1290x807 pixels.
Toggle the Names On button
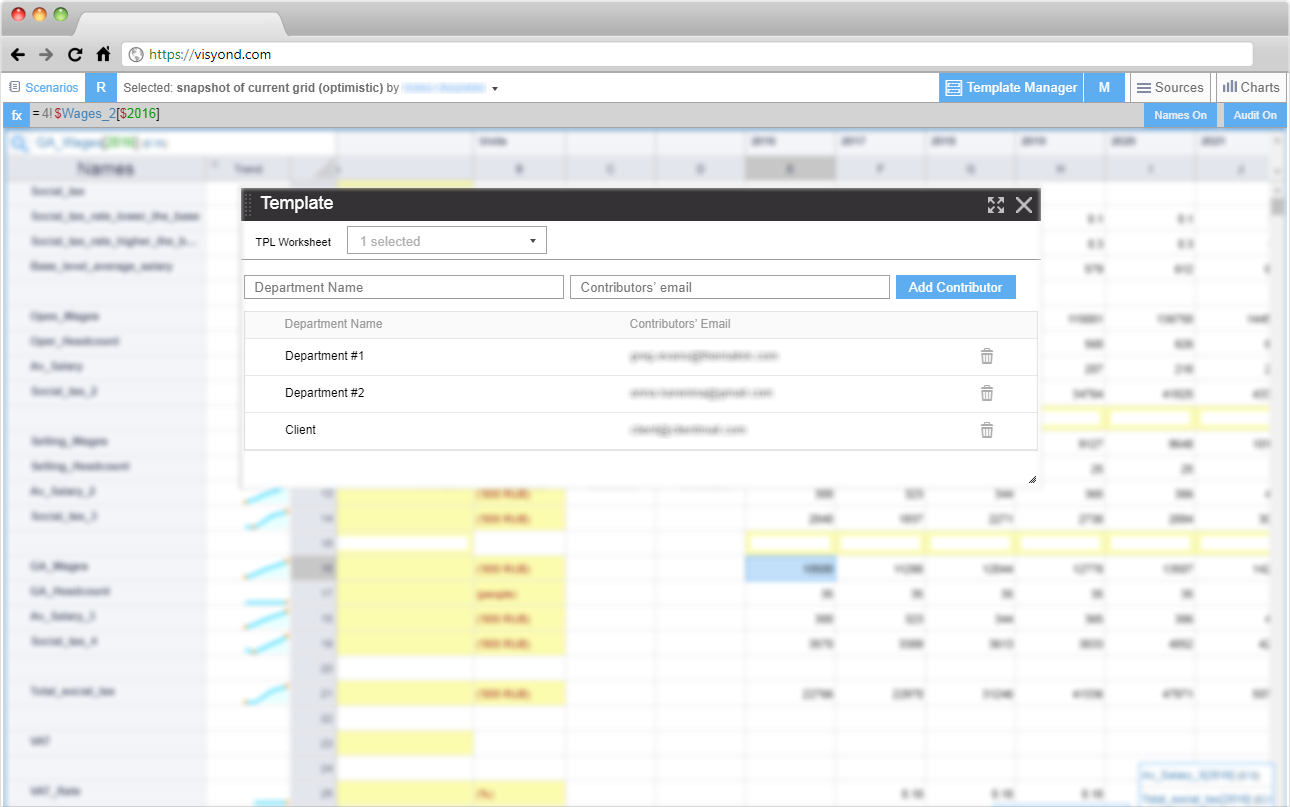[x=1180, y=115]
